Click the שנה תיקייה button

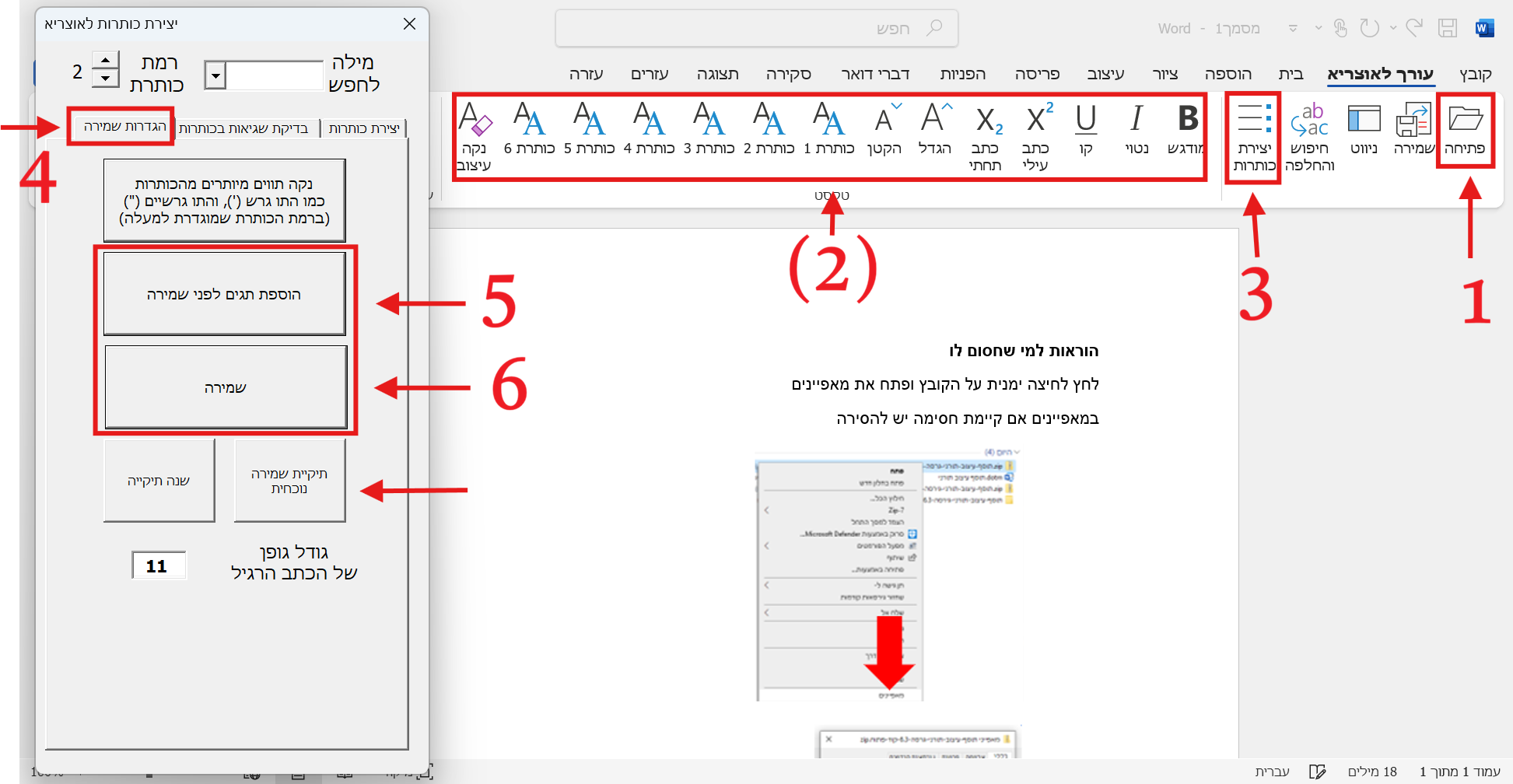(x=159, y=481)
